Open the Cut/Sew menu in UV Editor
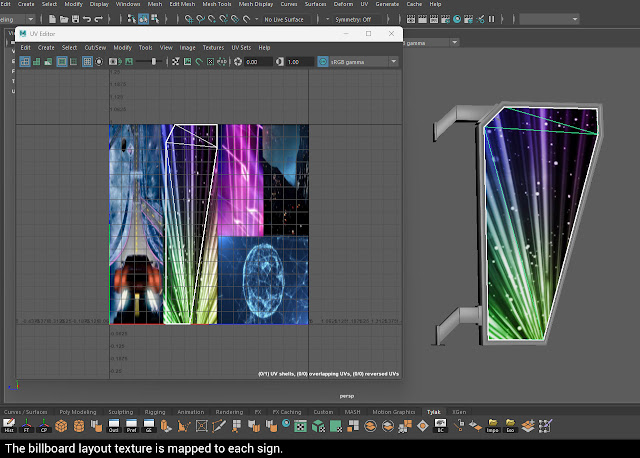The width and height of the screenshot is (640, 458). click(x=96, y=47)
